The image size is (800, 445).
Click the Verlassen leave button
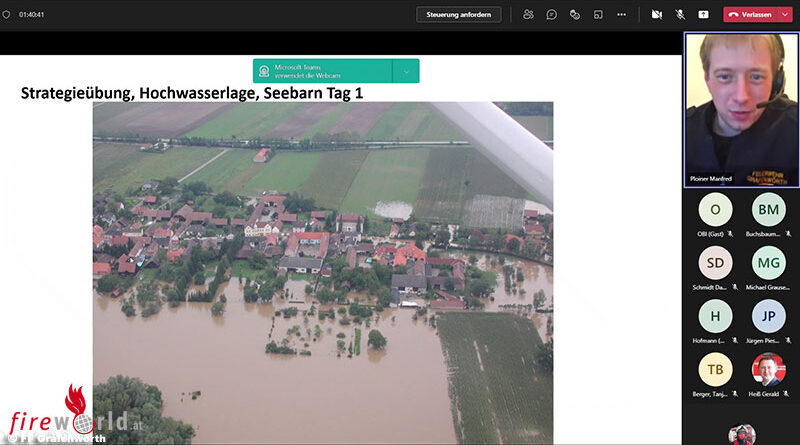click(x=751, y=15)
